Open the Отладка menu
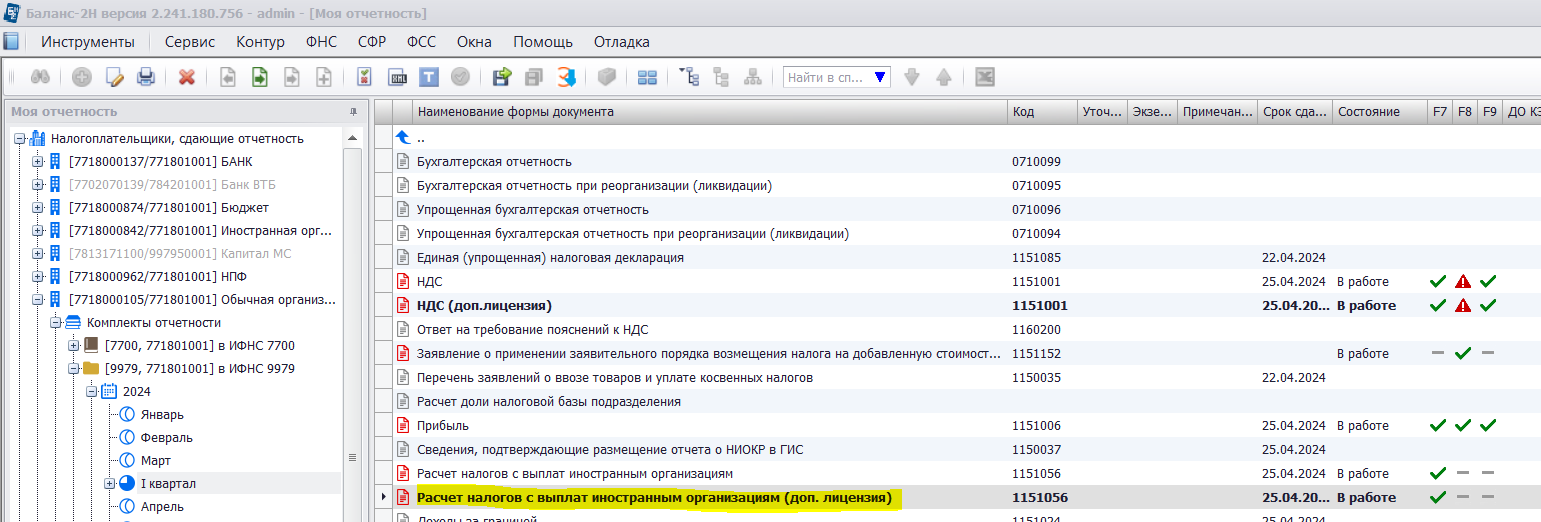 622,41
